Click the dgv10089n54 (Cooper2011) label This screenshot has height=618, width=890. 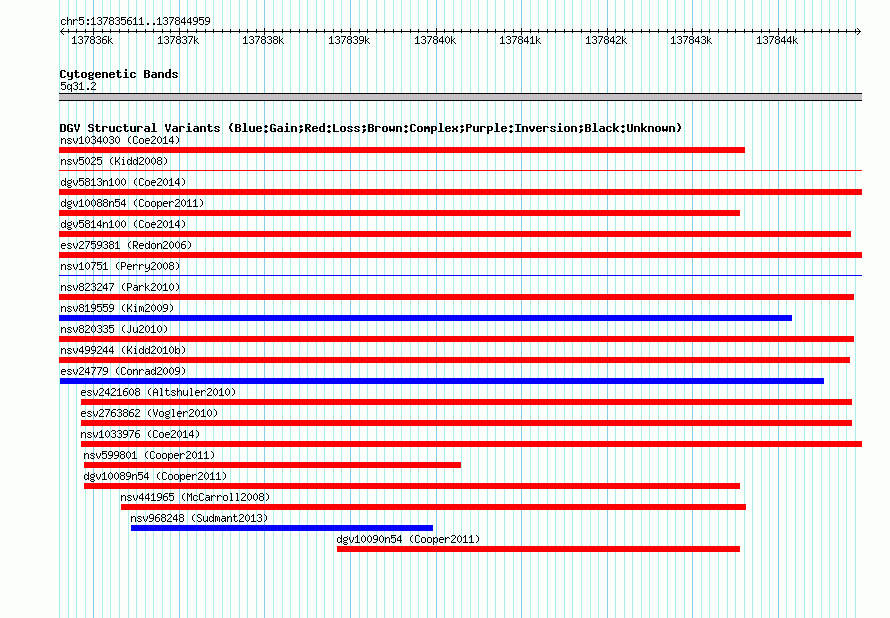click(x=155, y=476)
